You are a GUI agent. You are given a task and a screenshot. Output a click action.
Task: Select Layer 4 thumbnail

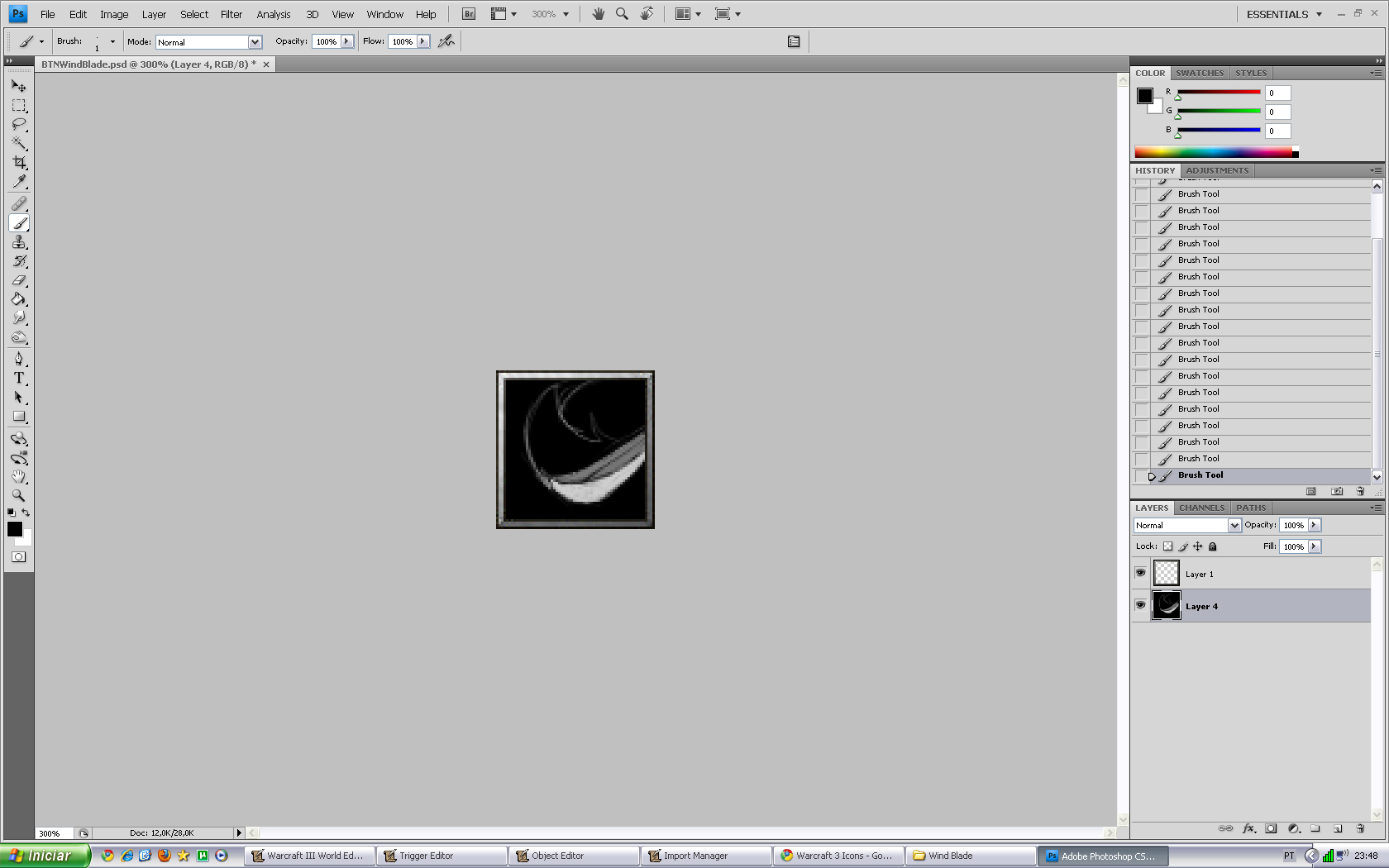(1167, 606)
